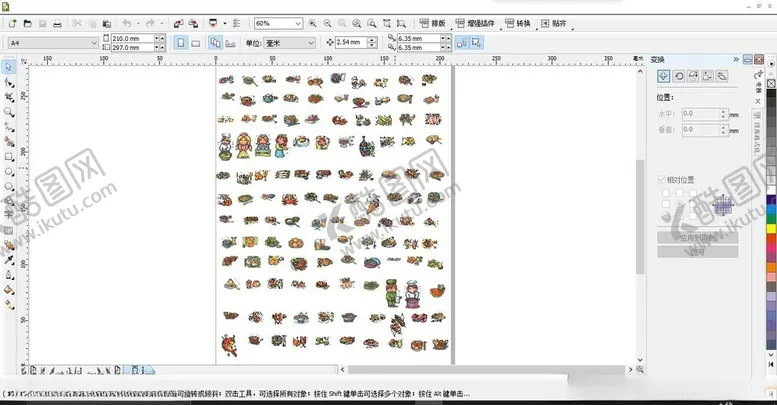Open the undo history dropdown arrow

(x=138, y=23)
